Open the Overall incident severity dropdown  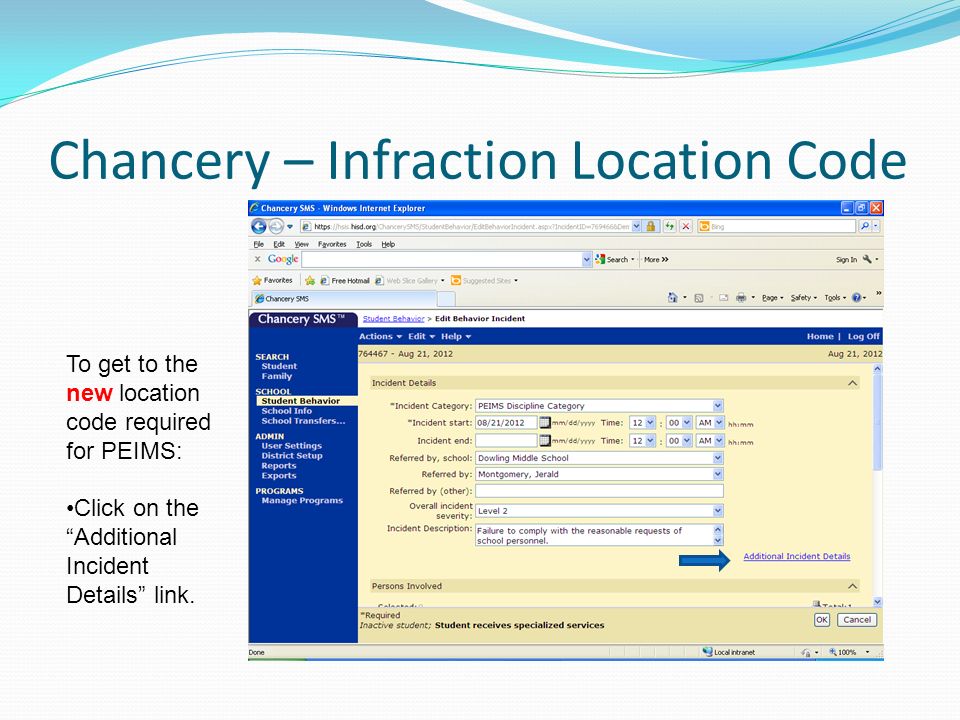pos(718,511)
